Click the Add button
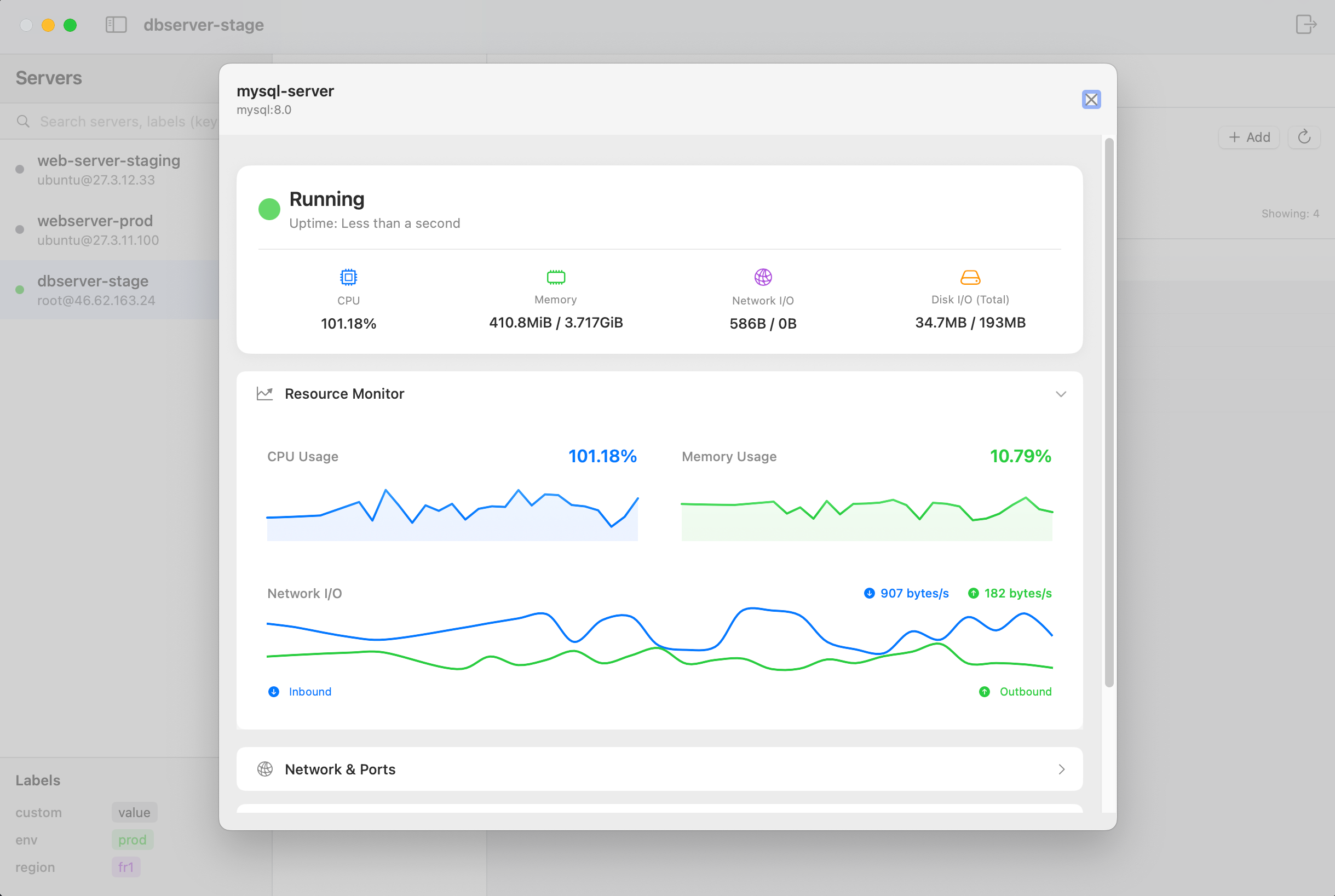Image resolution: width=1335 pixels, height=896 pixels. (1250, 137)
